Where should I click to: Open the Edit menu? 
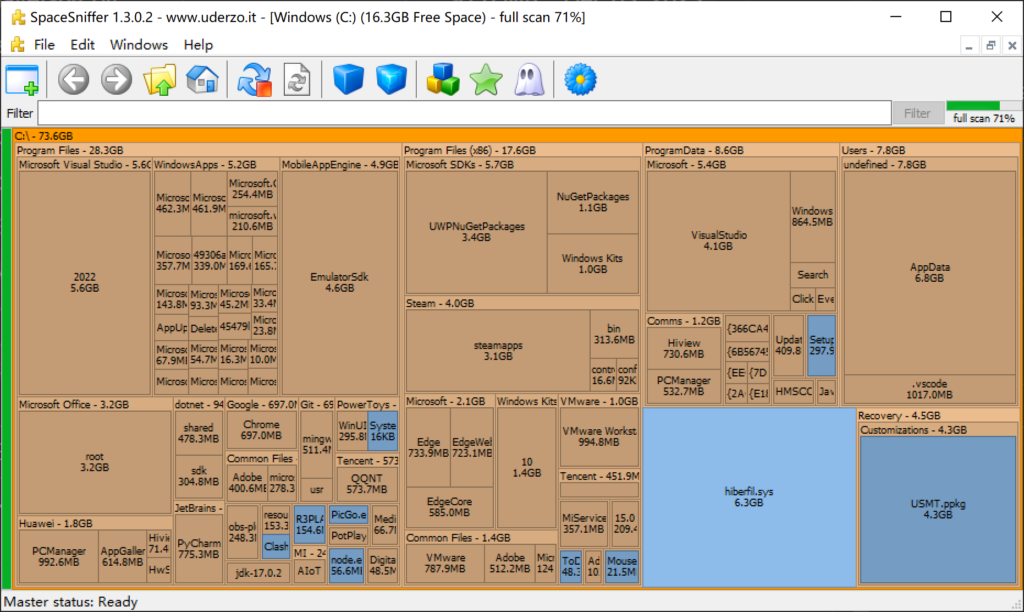point(82,44)
